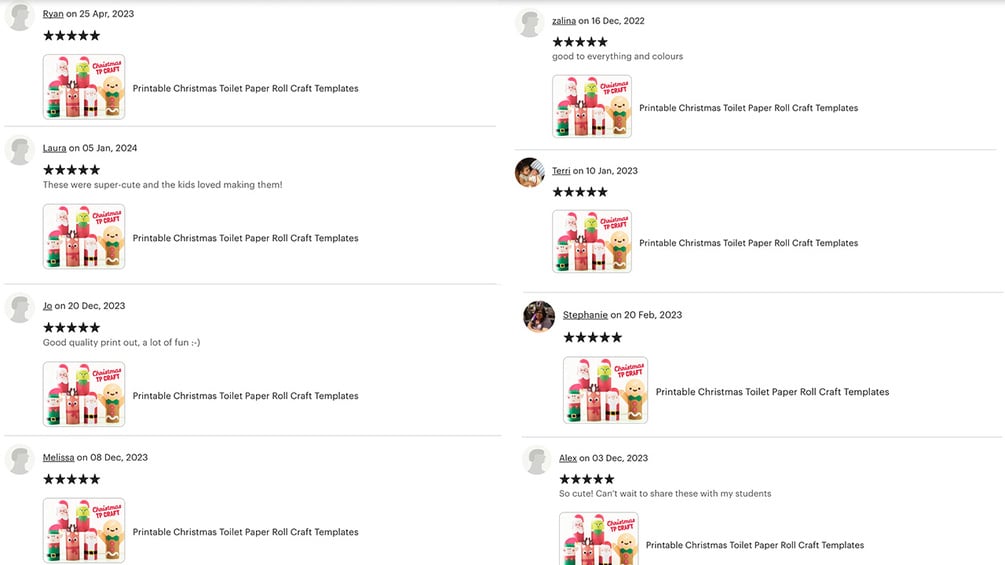Open product thumbnail in Stephanie's review
This screenshot has height=565, width=1005.
pyautogui.click(x=605, y=390)
